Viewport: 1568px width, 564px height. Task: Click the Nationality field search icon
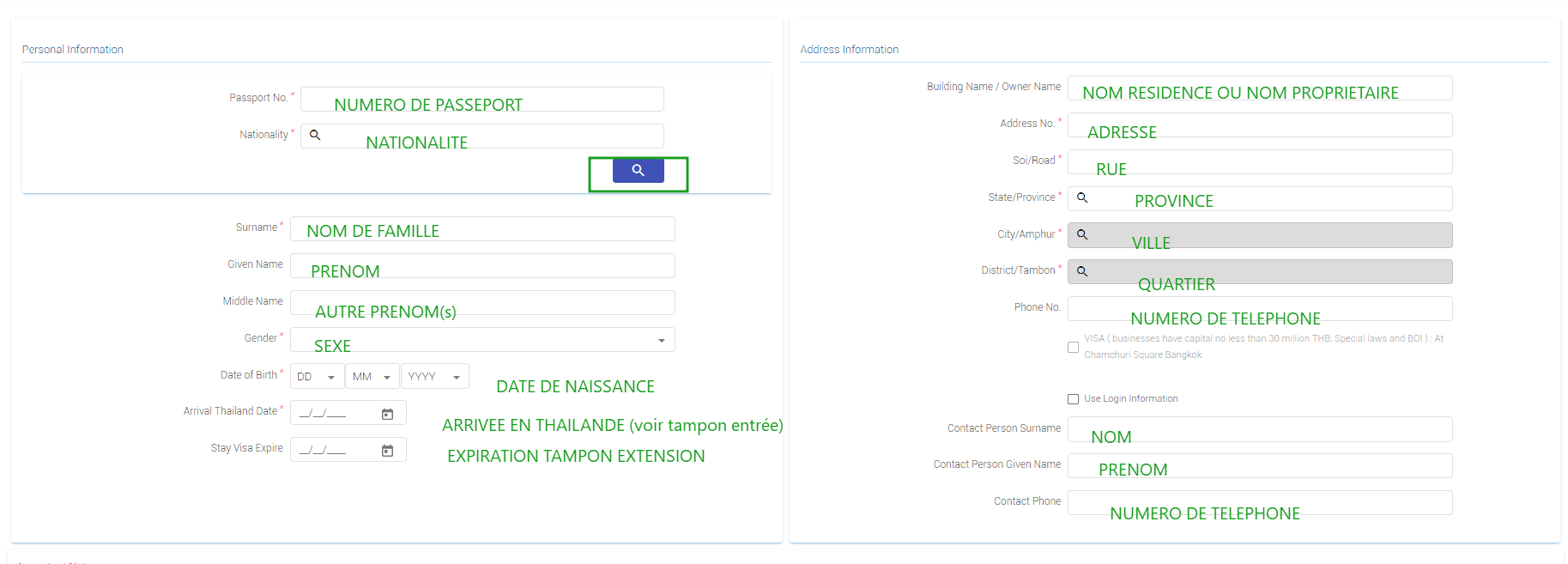[x=315, y=135]
